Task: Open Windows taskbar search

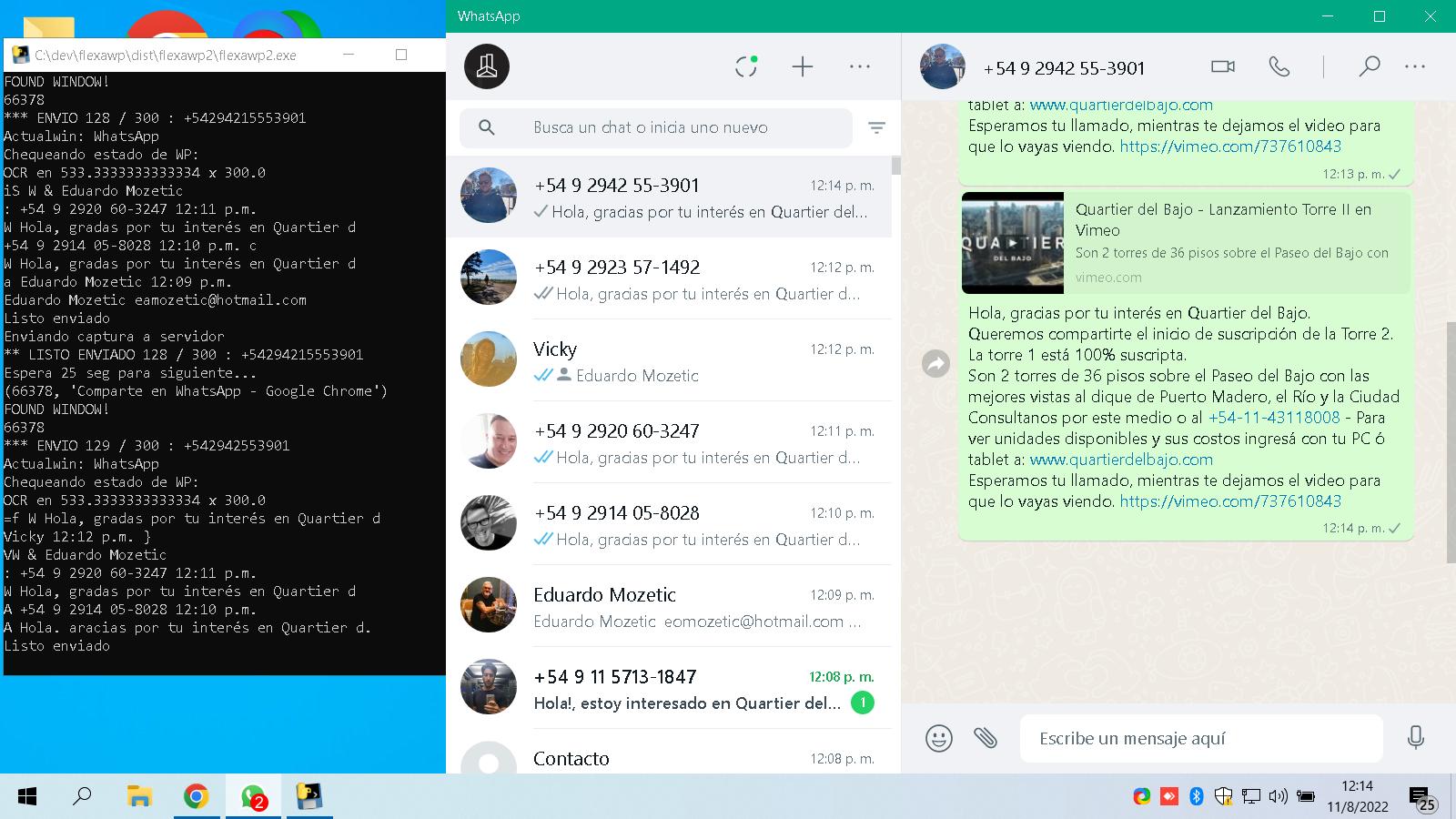Action: (82, 797)
